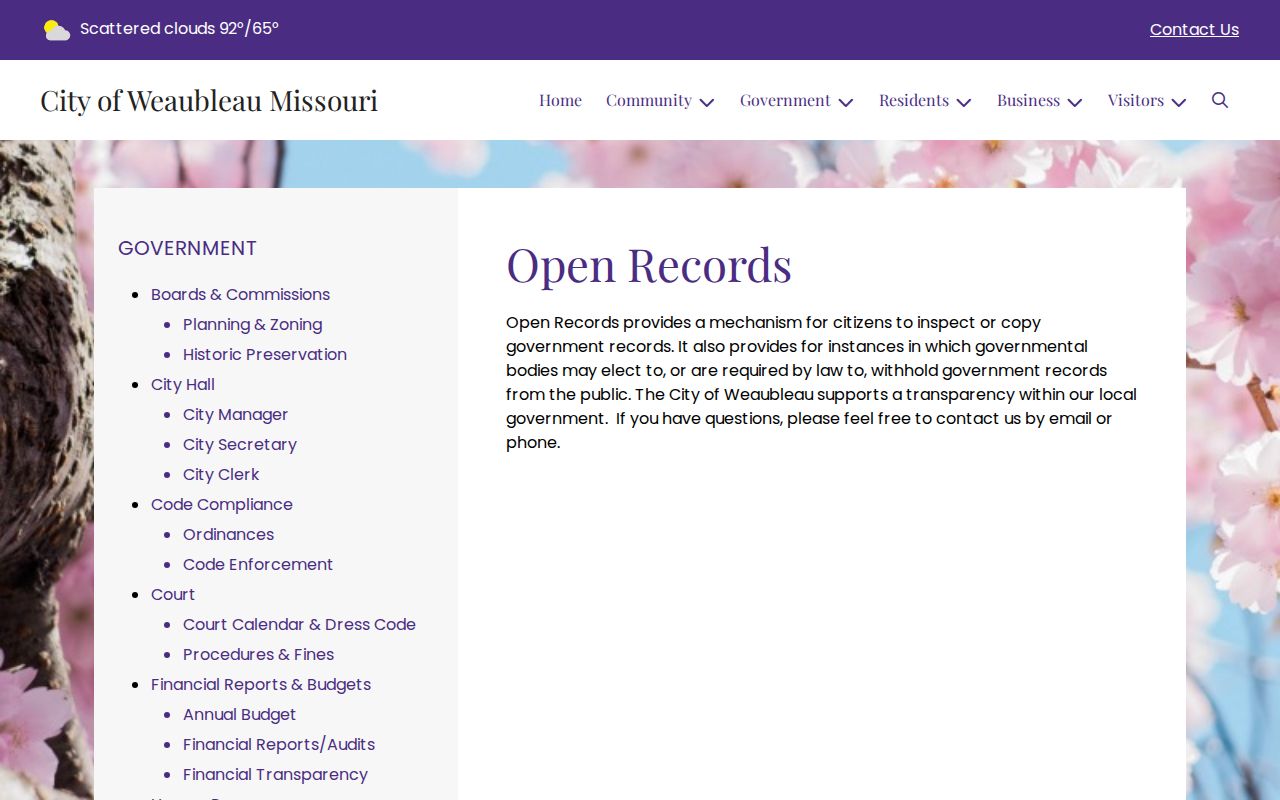The image size is (1280, 800).
Task: Click the Contact Us link
Action: [1194, 30]
